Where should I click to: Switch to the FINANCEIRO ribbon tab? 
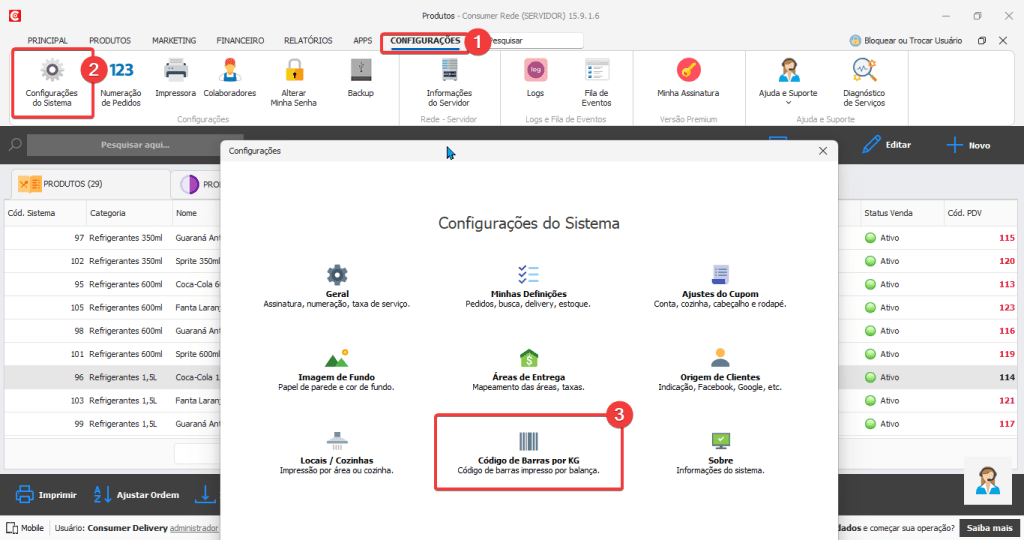coord(240,41)
